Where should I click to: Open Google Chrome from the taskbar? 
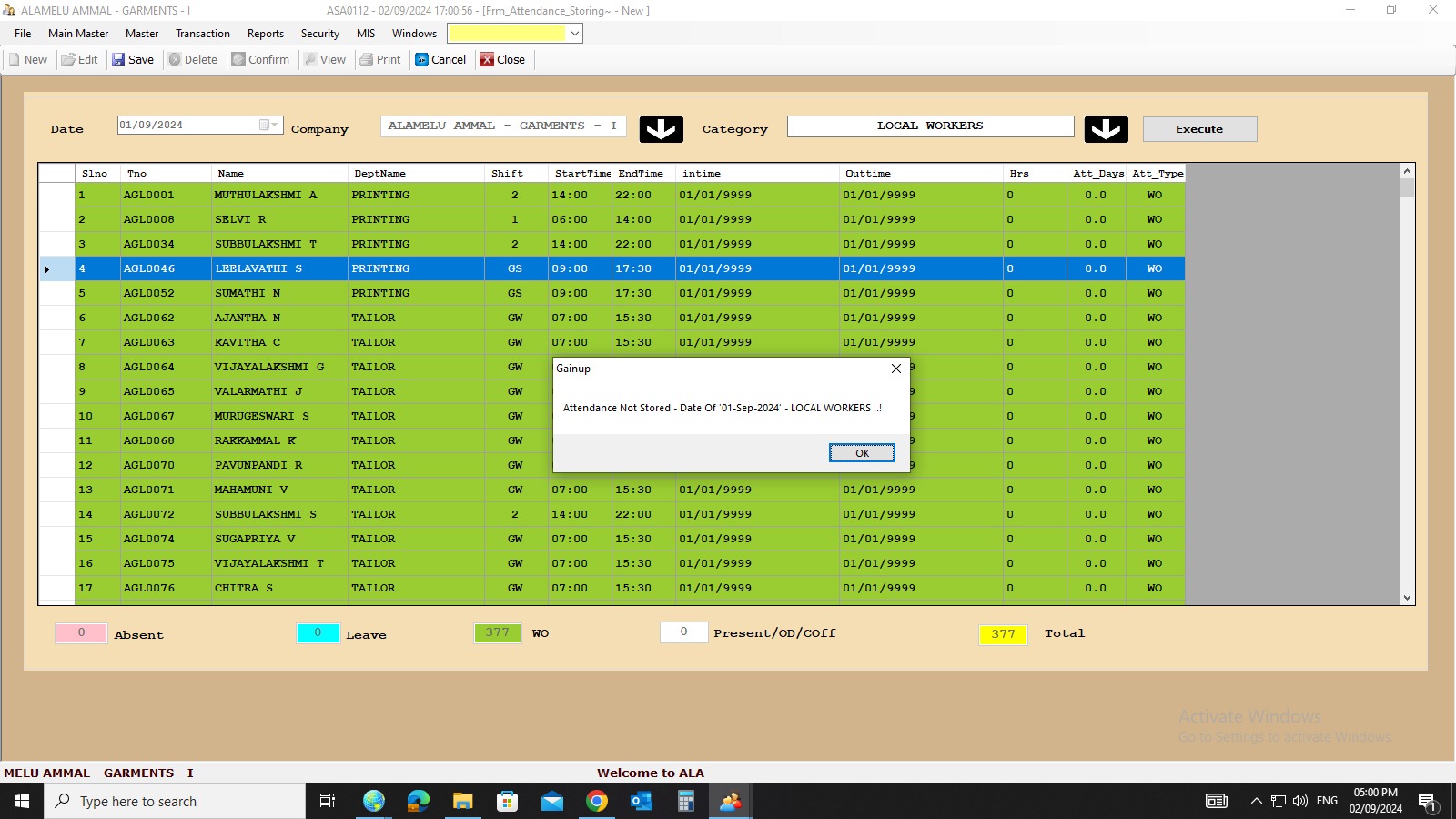point(597,801)
